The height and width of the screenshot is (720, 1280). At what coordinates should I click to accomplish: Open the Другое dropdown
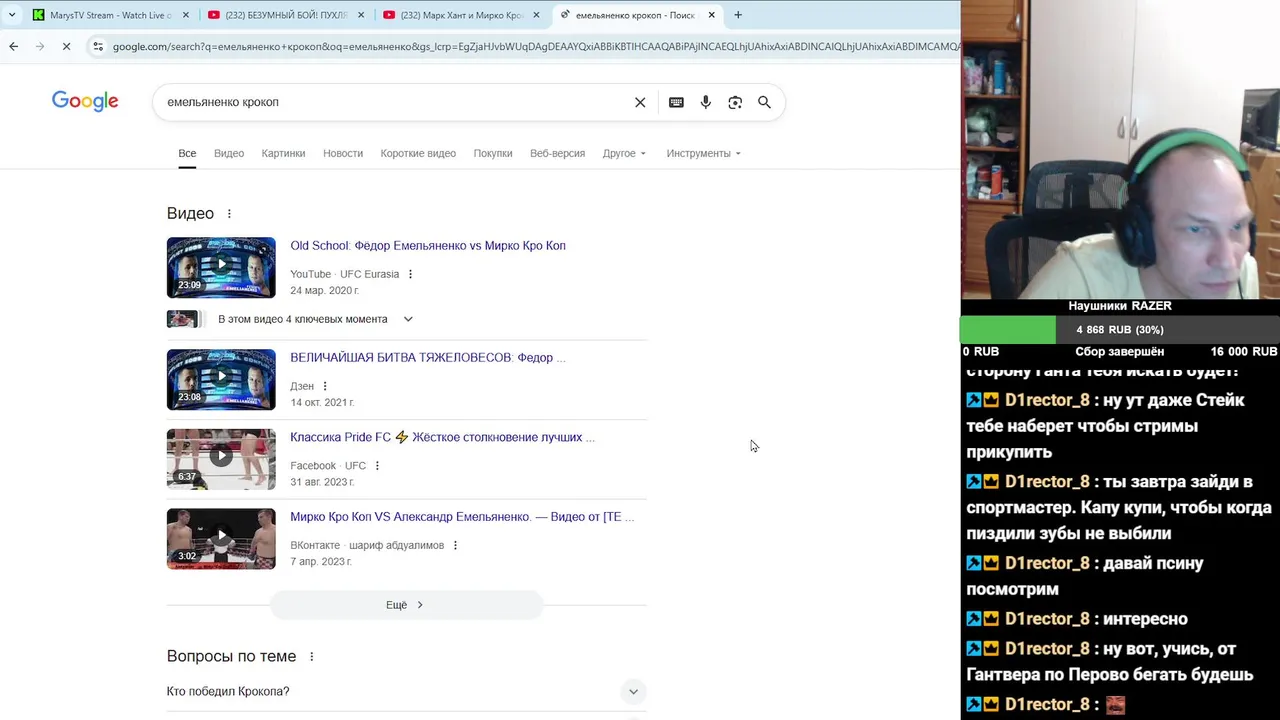click(x=624, y=153)
